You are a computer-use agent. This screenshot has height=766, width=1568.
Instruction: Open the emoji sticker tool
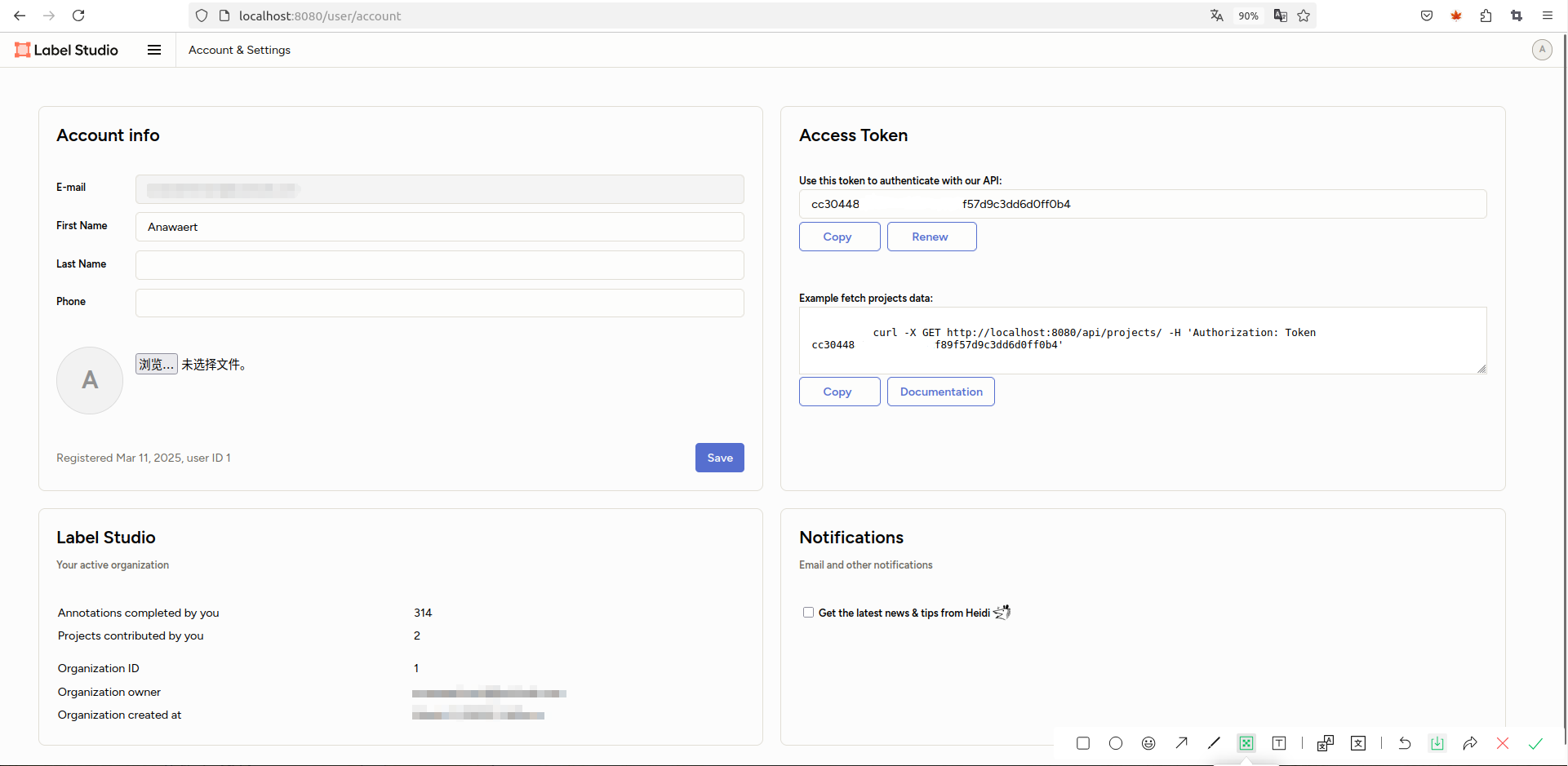1148,743
